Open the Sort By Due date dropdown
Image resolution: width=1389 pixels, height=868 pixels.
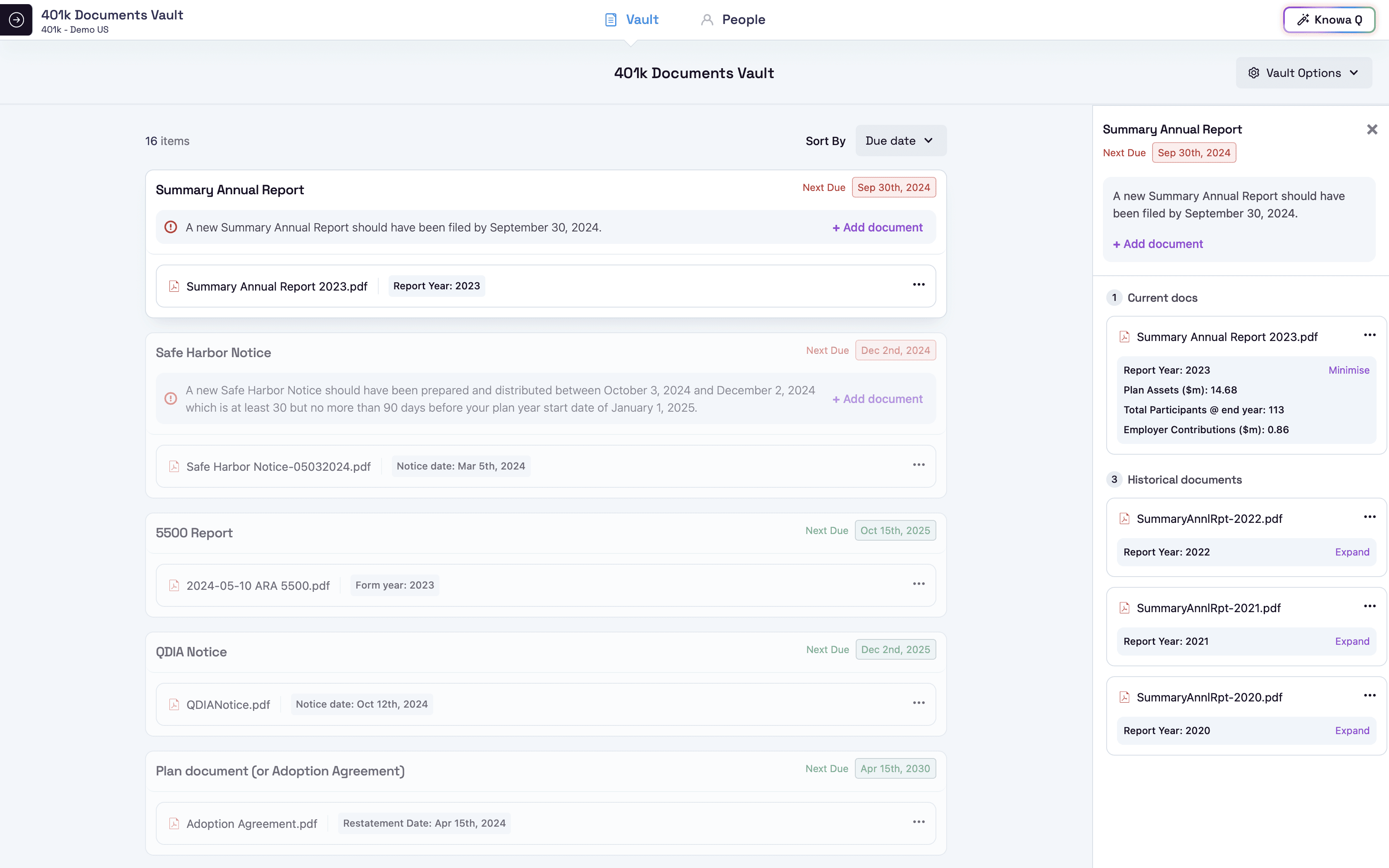[x=900, y=141]
